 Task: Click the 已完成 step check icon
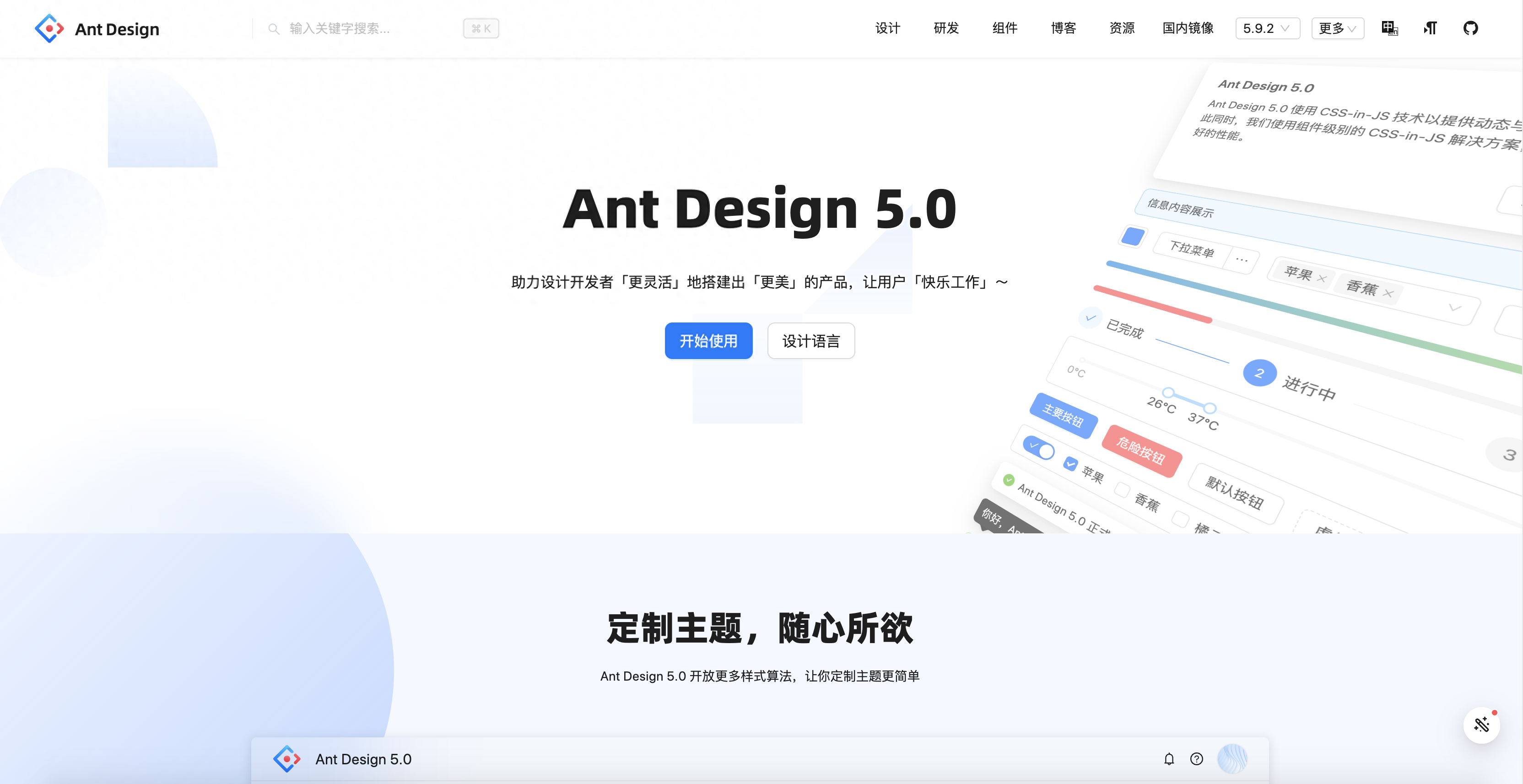(1091, 318)
